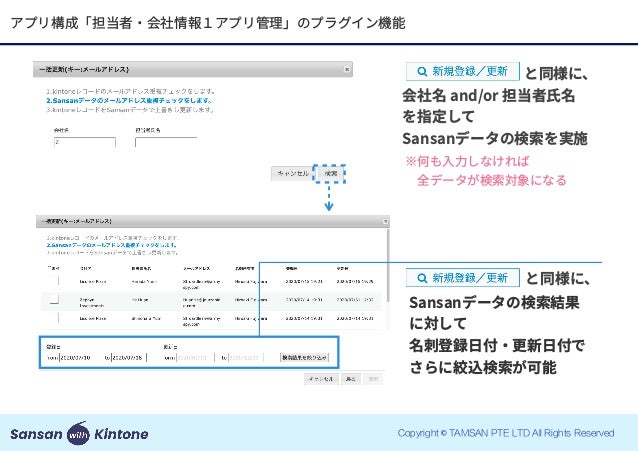Click the 検索 button in upper dialog
The width and height of the screenshot is (638, 451).
(x=330, y=173)
